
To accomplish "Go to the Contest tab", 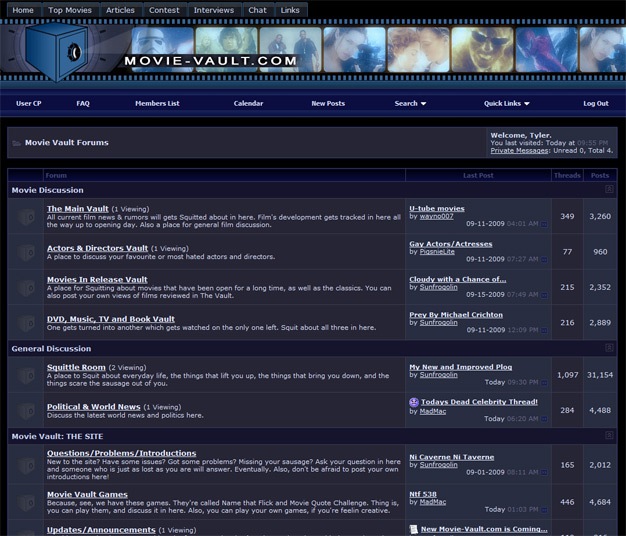I will [x=164, y=10].
